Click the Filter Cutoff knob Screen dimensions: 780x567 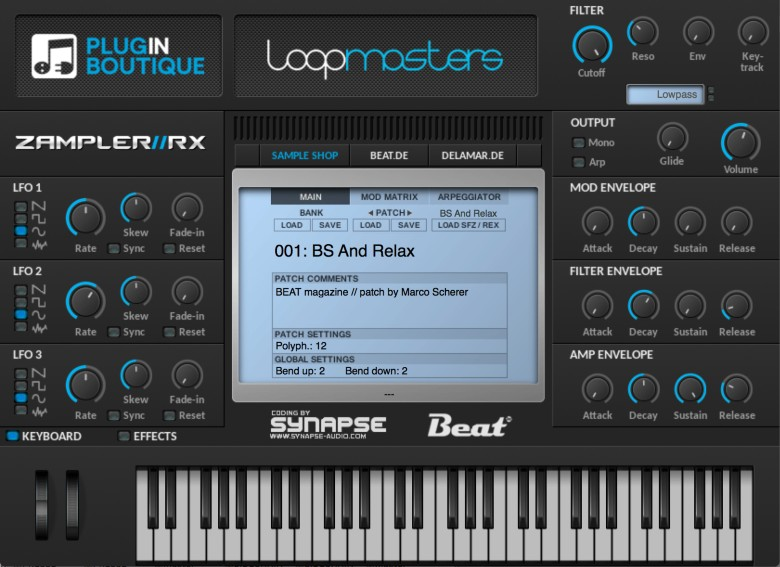tap(592, 46)
